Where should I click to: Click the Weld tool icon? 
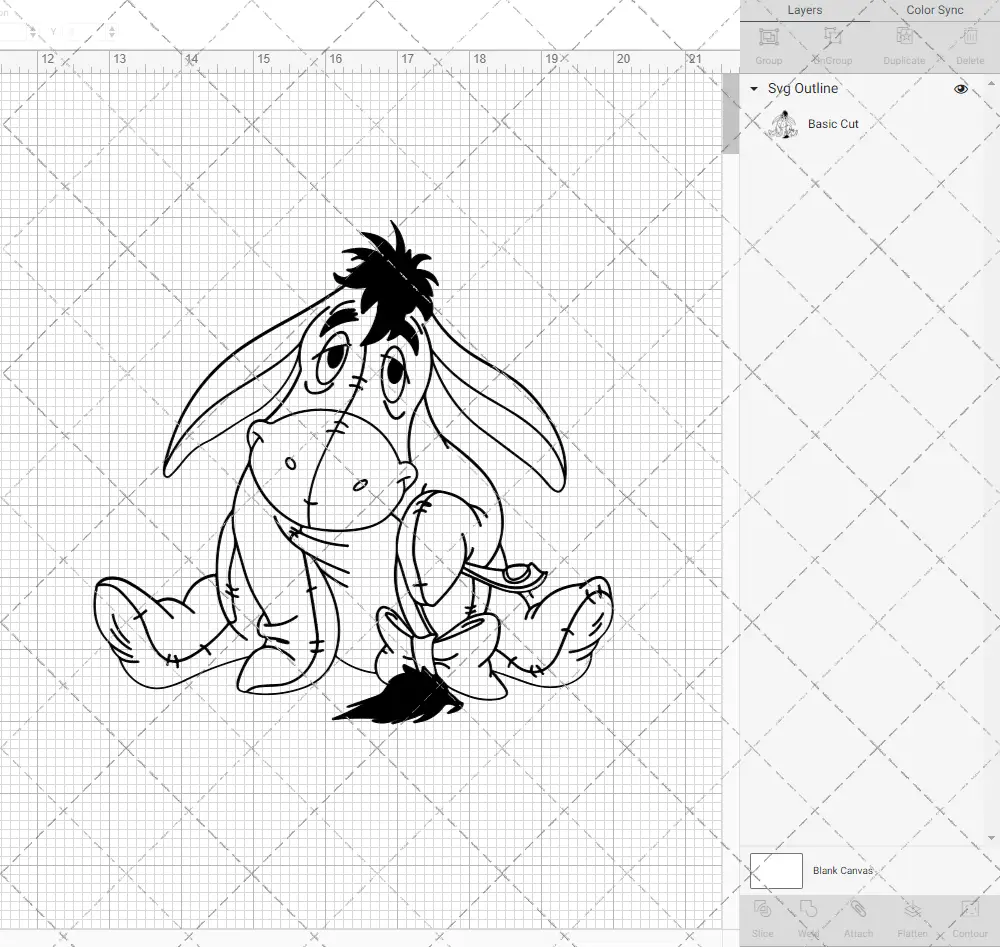pos(808,909)
